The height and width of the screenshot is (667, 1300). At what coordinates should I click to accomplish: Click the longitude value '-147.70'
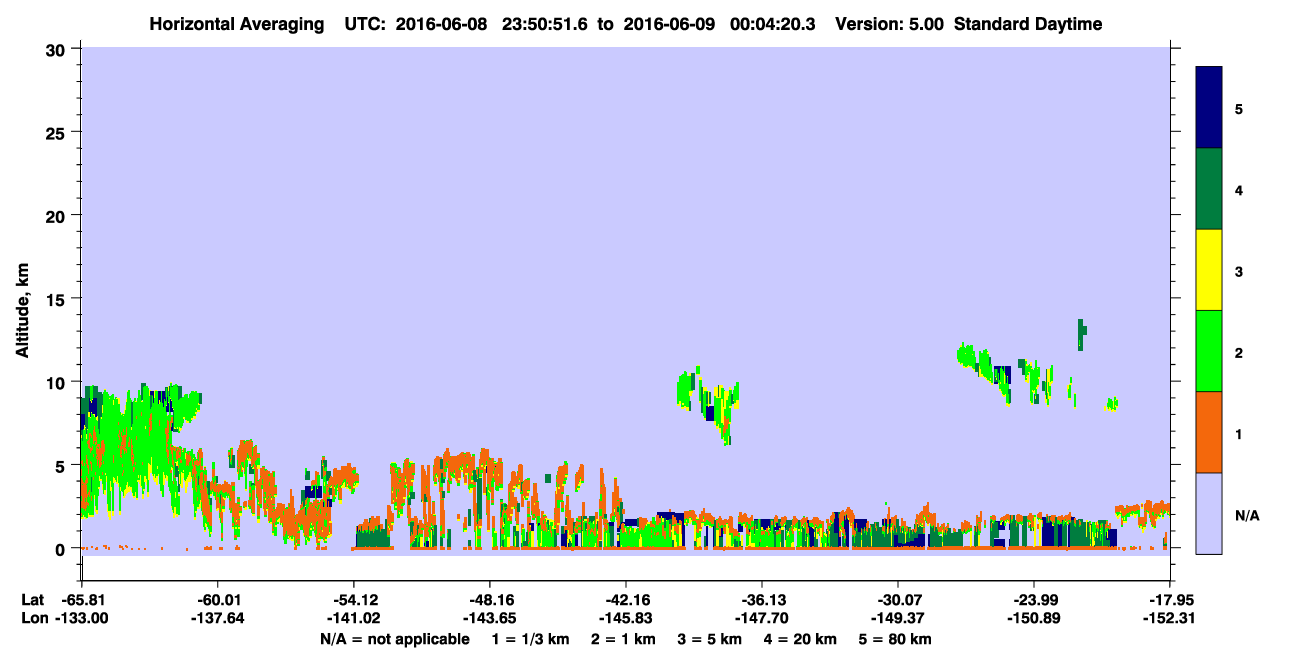coord(762,619)
